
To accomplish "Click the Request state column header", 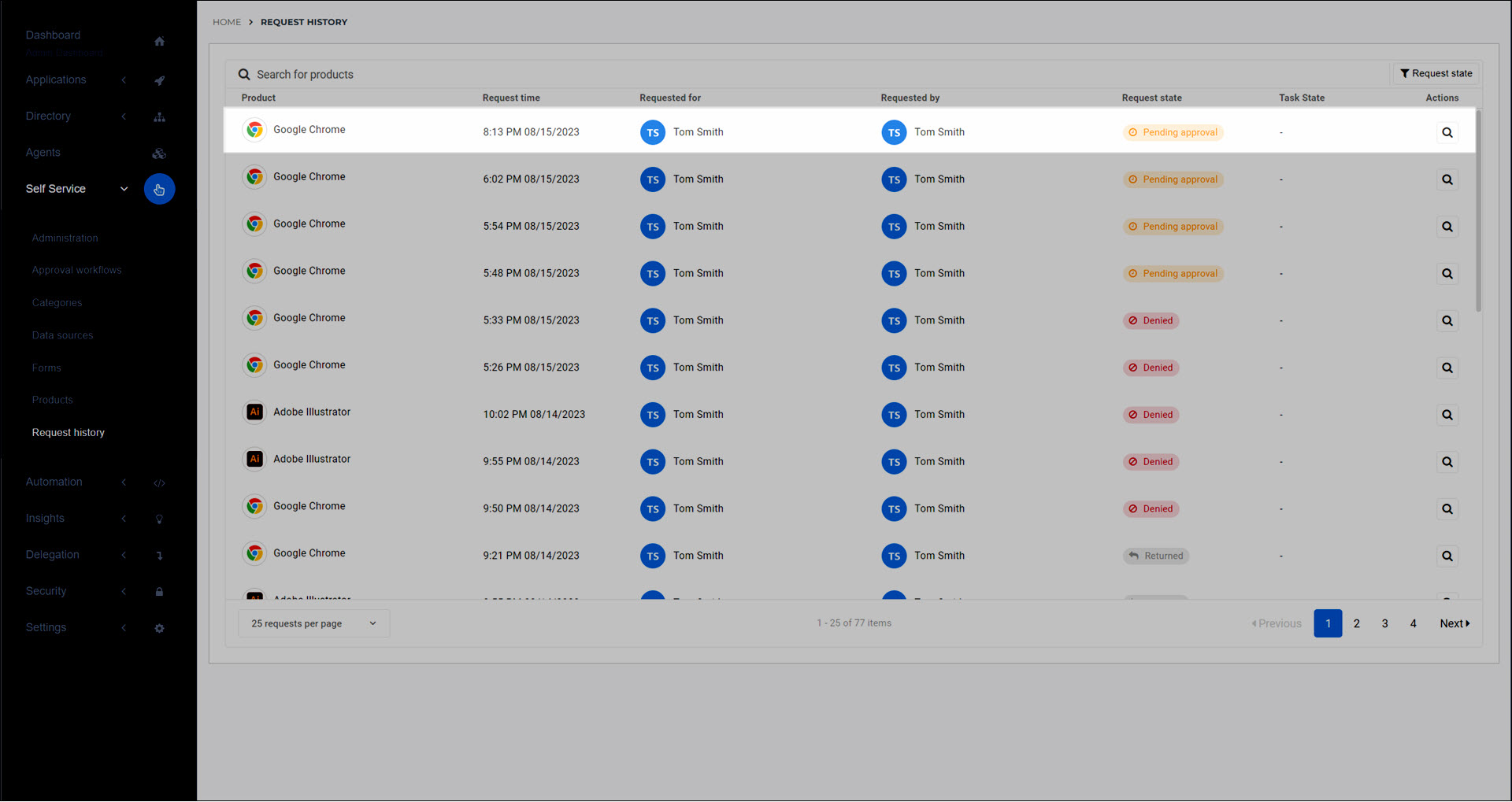I will pyautogui.click(x=1151, y=98).
